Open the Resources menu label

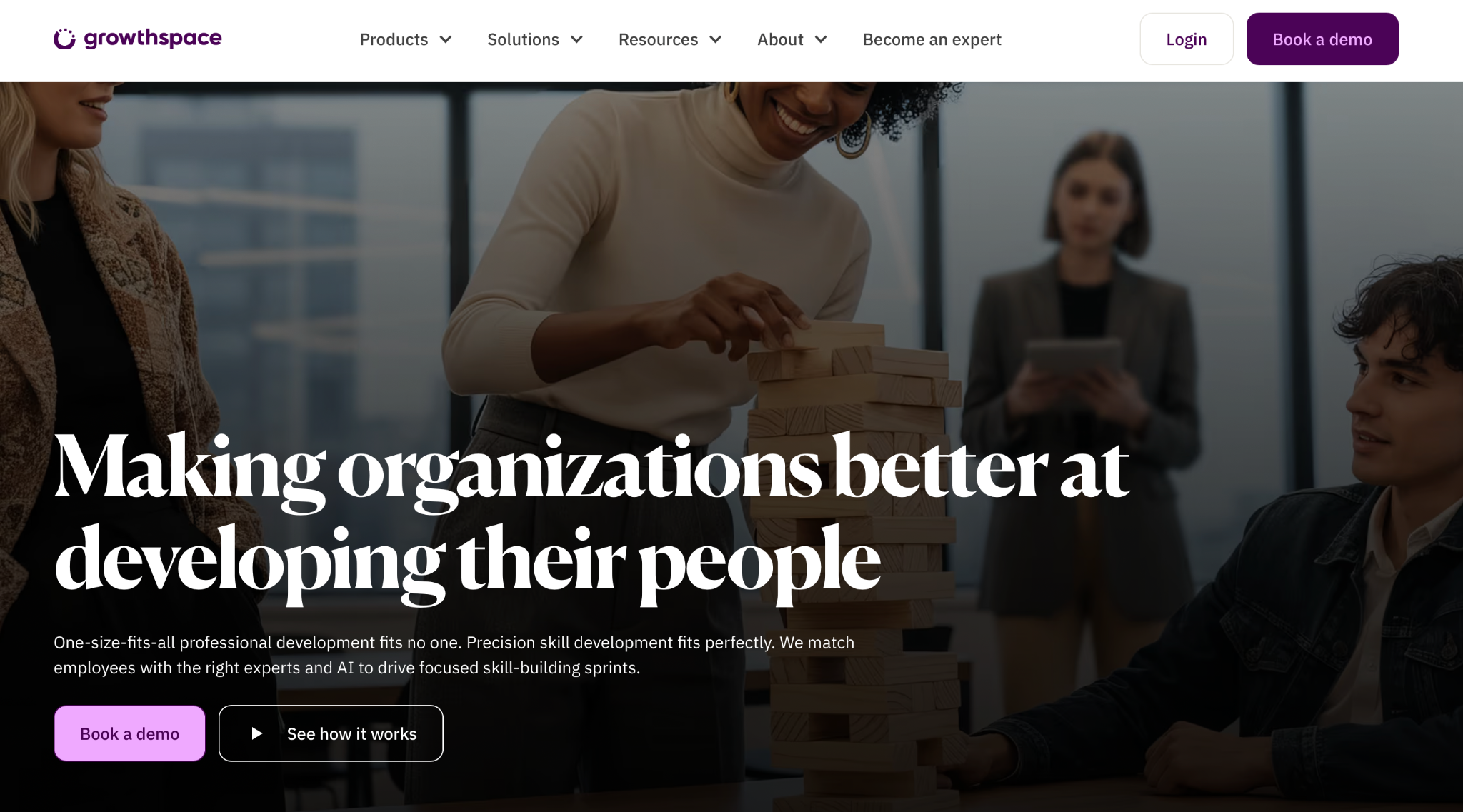tap(658, 39)
